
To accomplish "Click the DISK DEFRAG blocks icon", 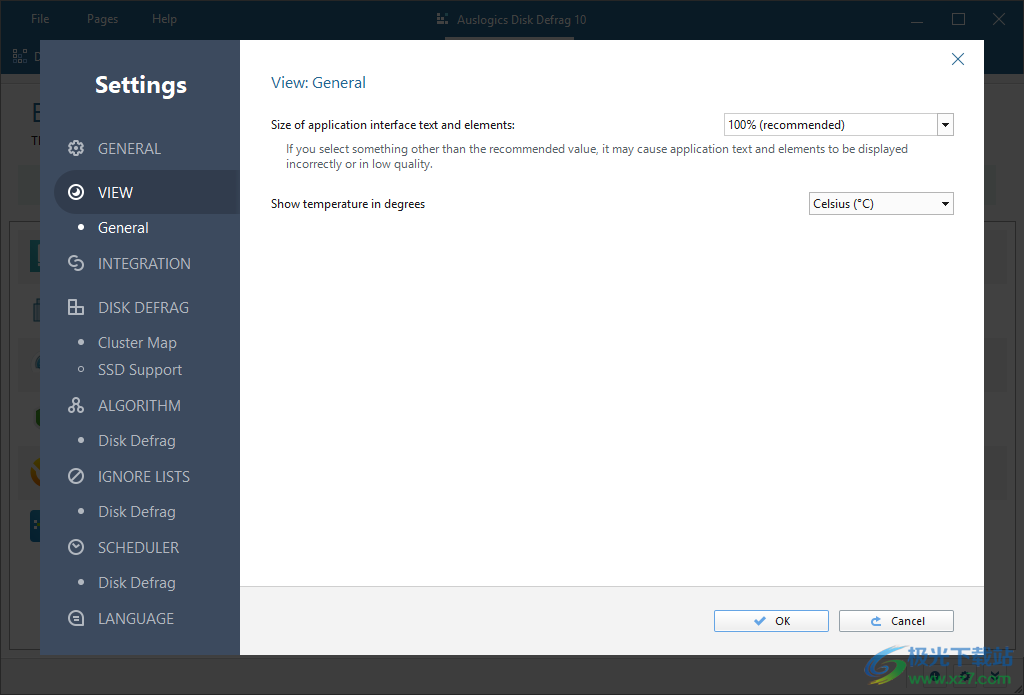I will (76, 307).
